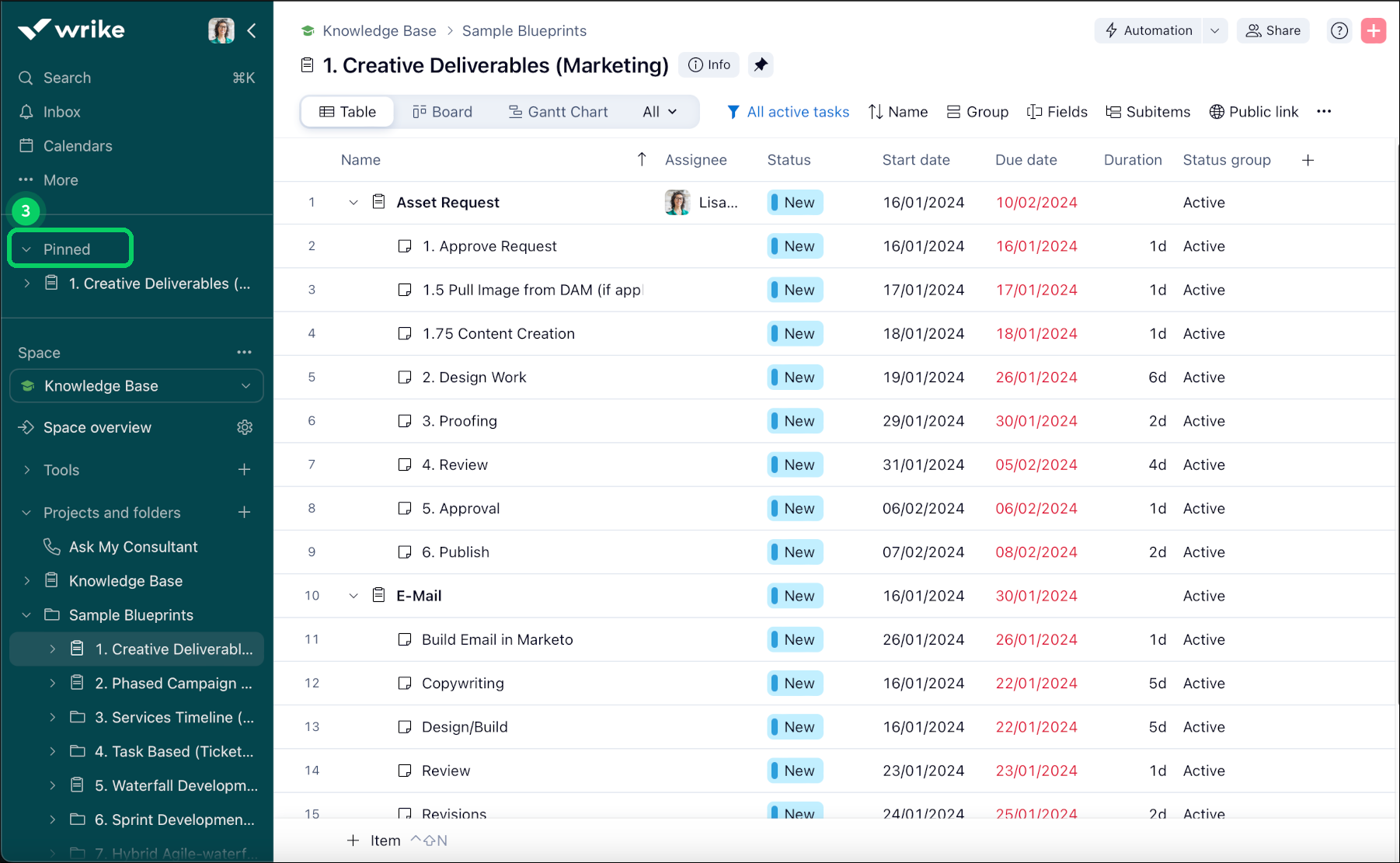Click Lisa's avatar on Asset Request
Screen dimensions: 1400x863
pos(677,202)
